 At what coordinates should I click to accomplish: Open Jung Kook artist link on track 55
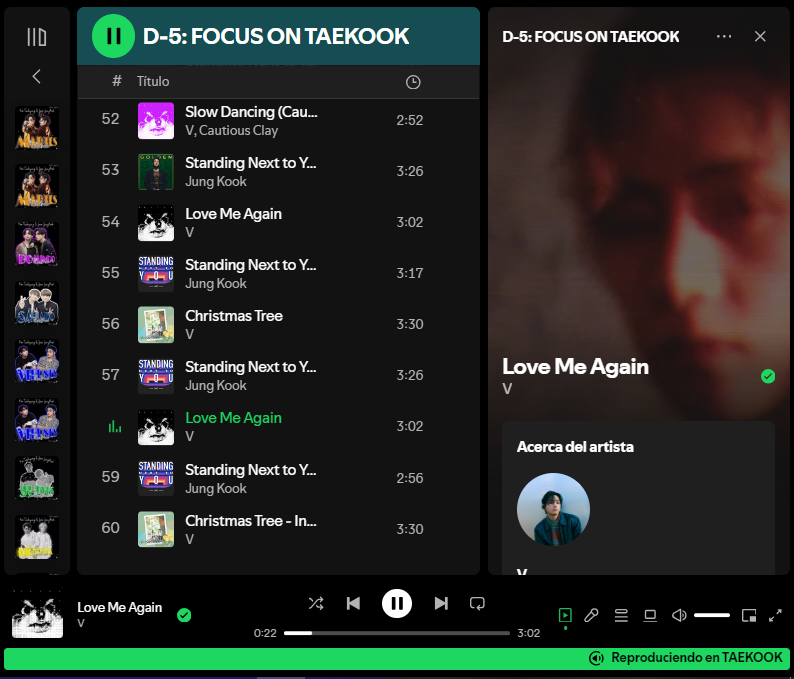(x=216, y=284)
